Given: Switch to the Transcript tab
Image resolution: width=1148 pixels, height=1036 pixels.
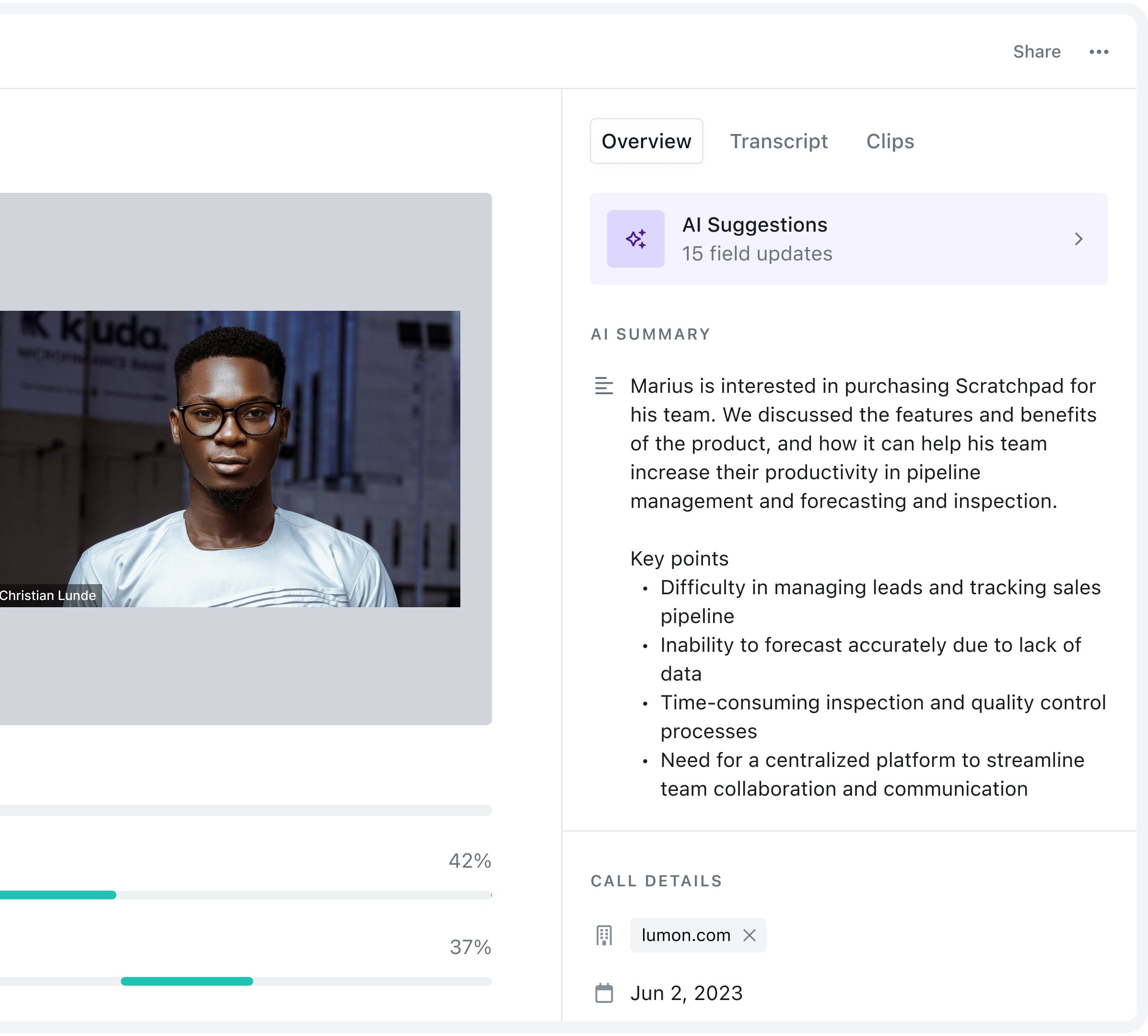Looking at the screenshot, I should click(x=778, y=141).
